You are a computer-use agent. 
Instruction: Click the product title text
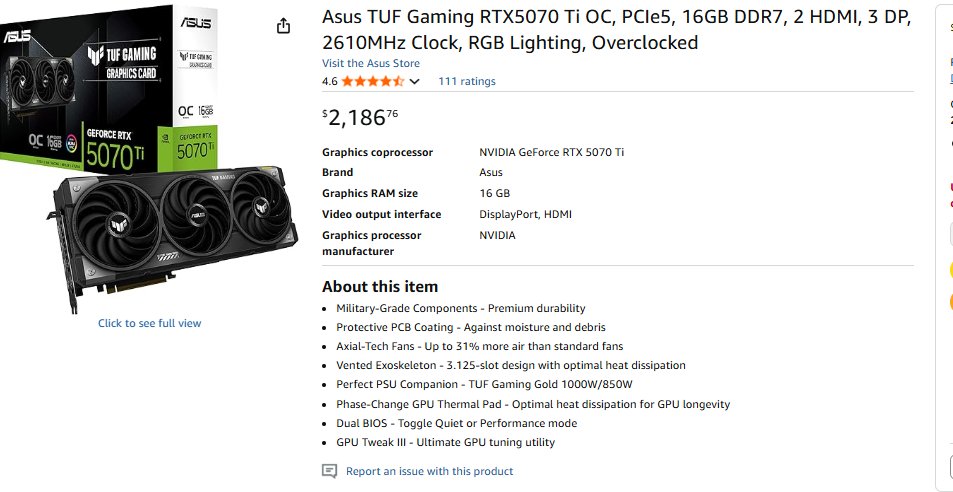click(x=615, y=30)
